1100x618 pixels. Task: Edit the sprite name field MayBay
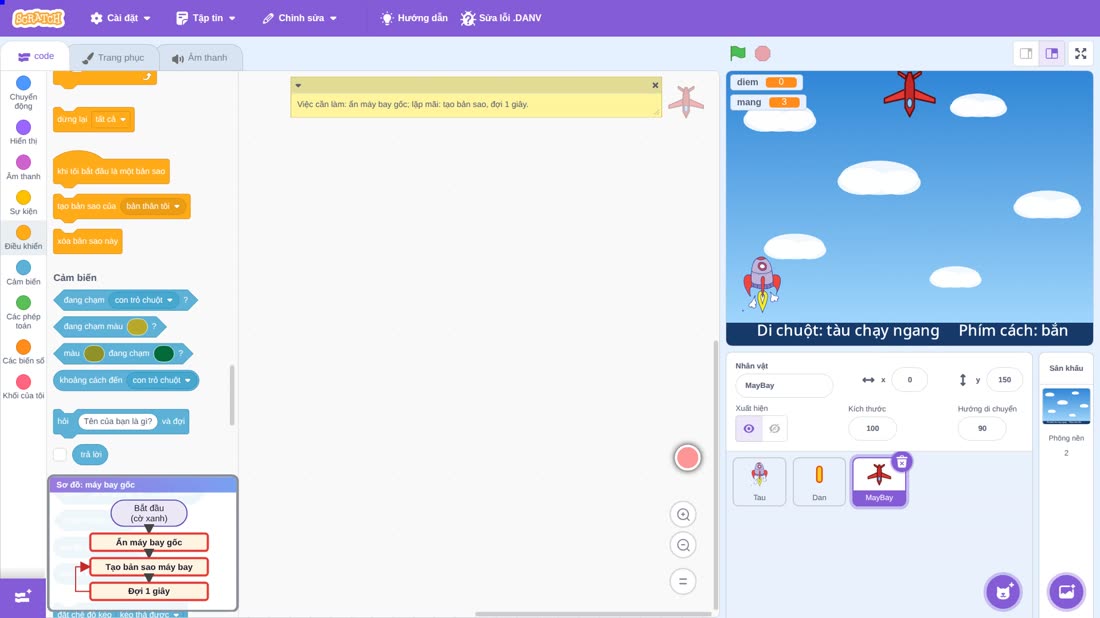[784, 385]
